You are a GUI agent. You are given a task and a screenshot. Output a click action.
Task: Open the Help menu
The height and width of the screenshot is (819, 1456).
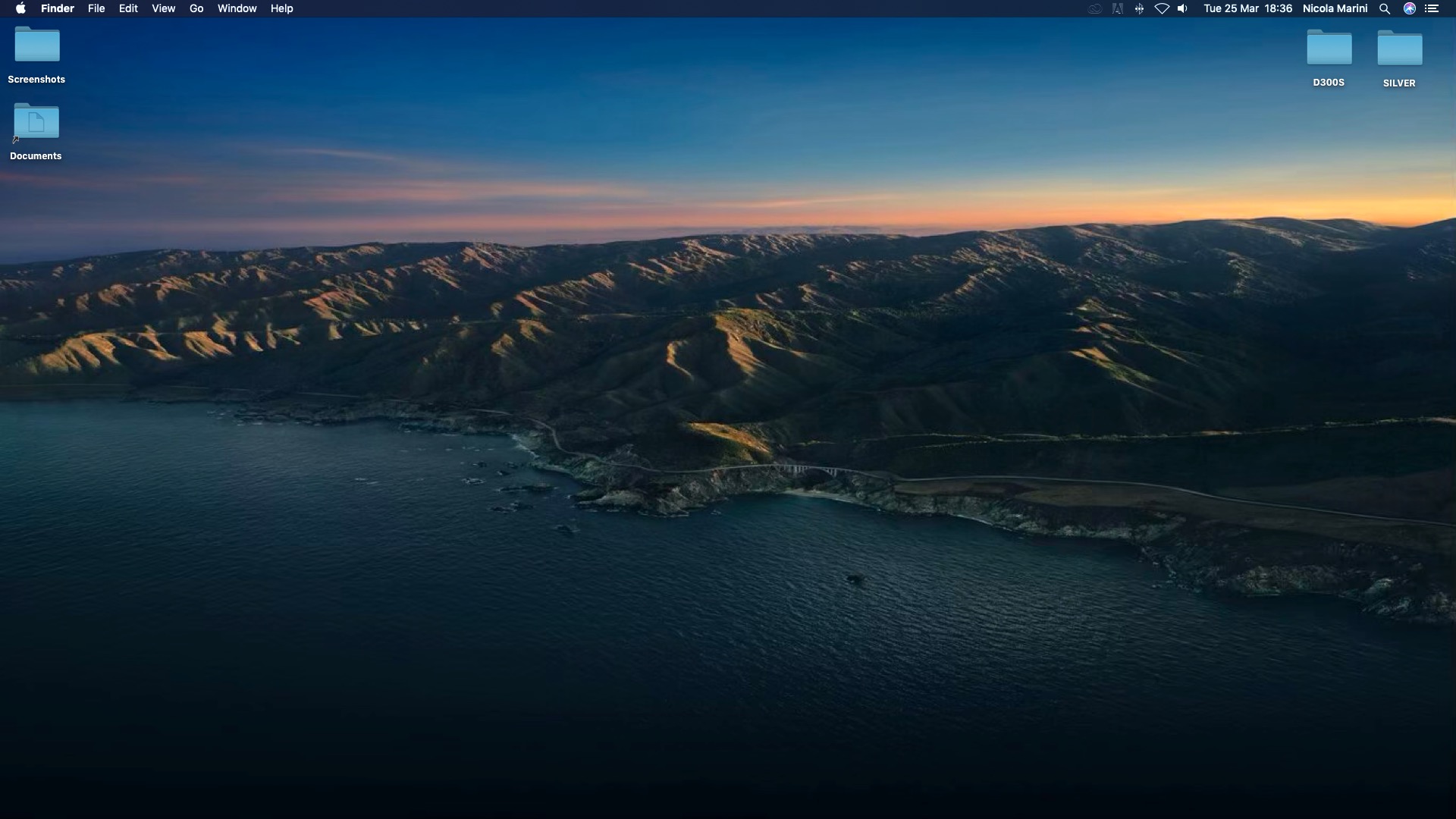coord(281,8)
